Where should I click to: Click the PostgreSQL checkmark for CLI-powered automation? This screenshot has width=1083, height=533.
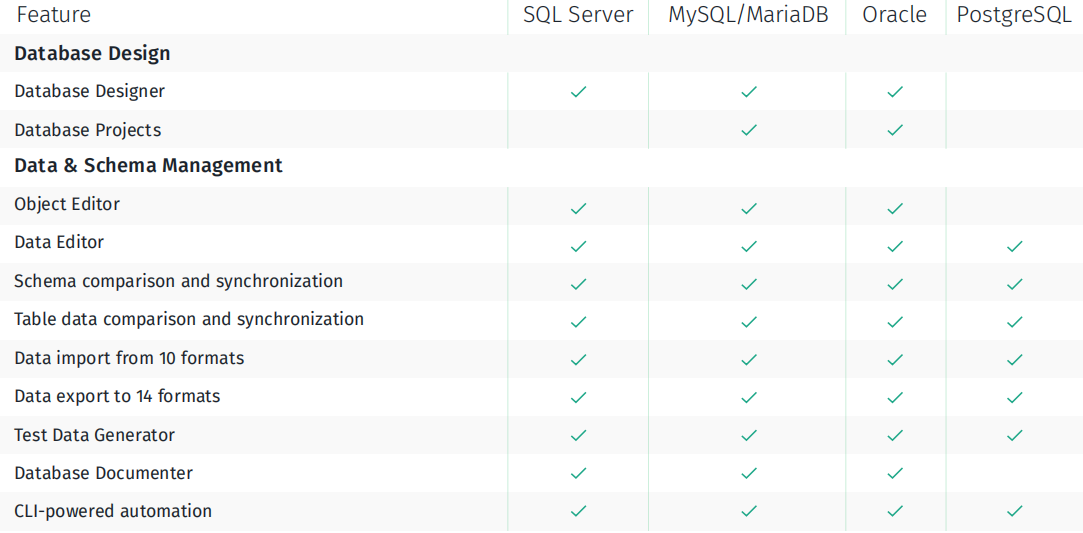pos(1014,511)
